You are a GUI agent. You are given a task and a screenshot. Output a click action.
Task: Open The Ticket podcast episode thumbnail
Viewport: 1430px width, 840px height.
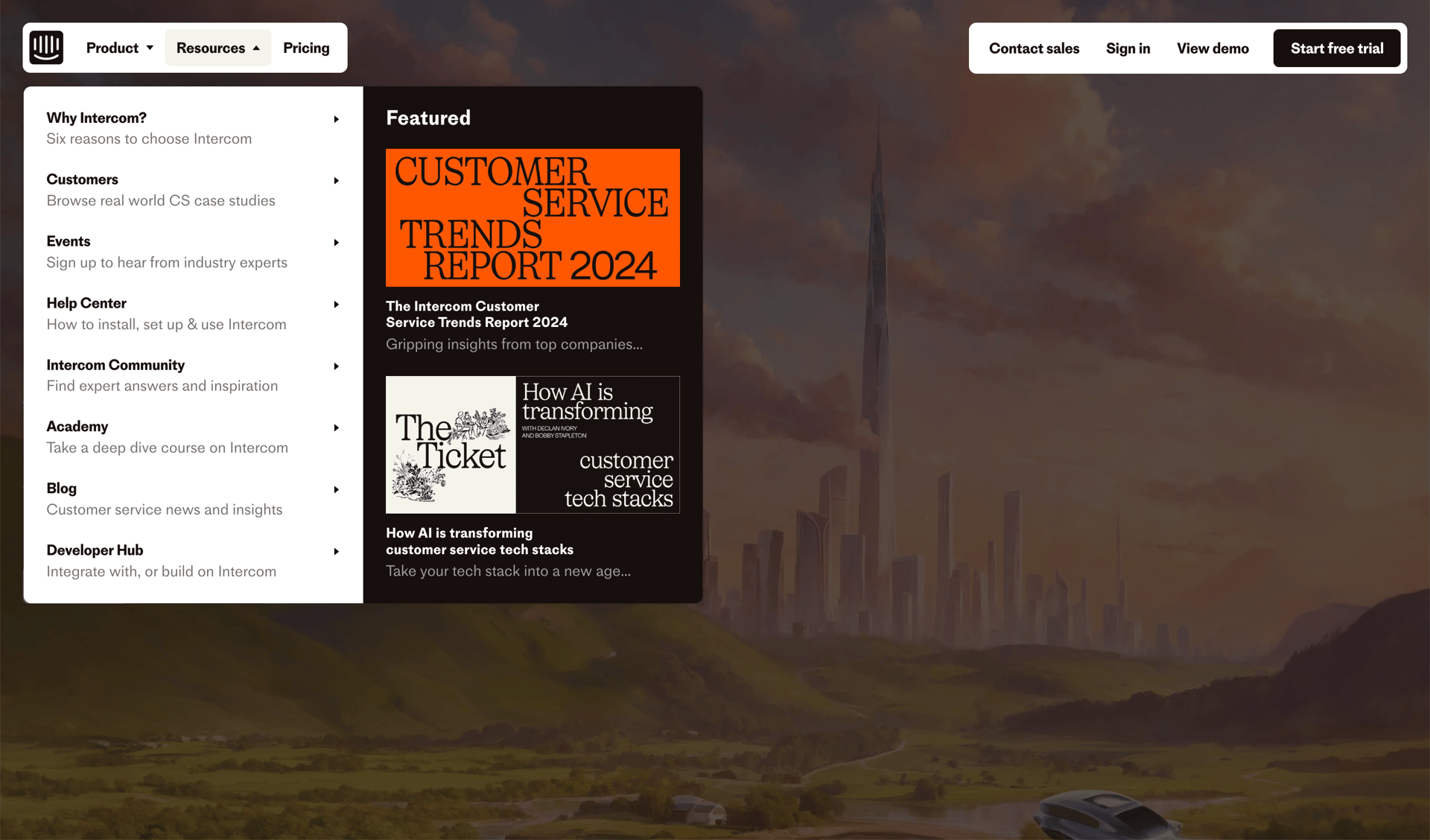tap(533, 445)
